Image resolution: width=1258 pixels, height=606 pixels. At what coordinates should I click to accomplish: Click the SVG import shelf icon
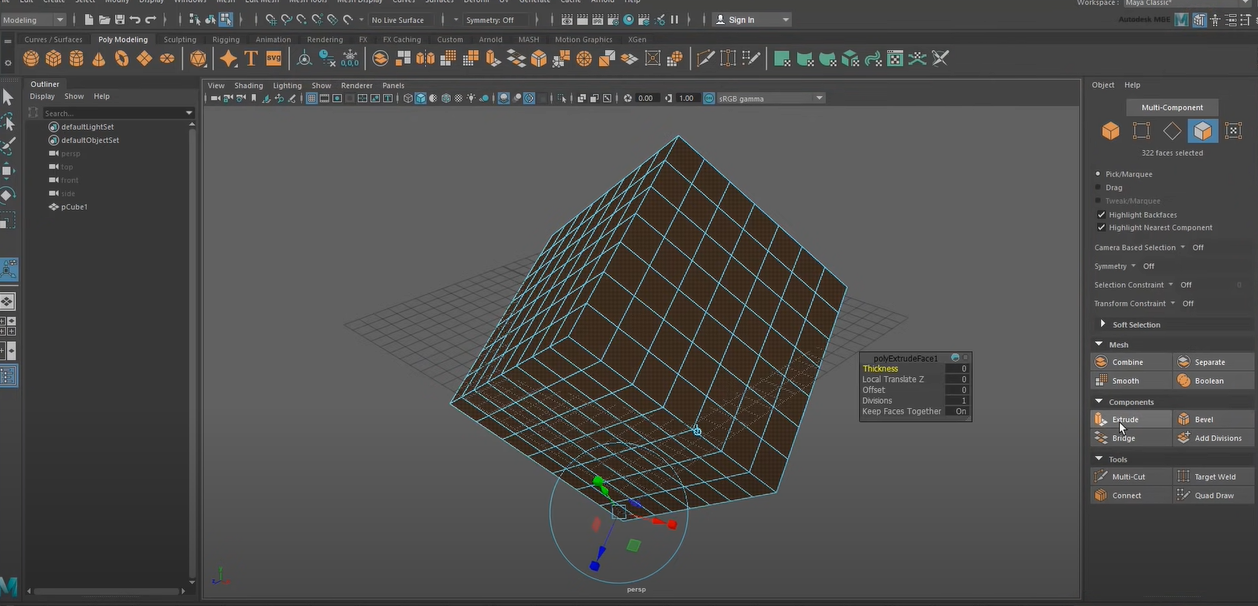(x=273, y=59)
